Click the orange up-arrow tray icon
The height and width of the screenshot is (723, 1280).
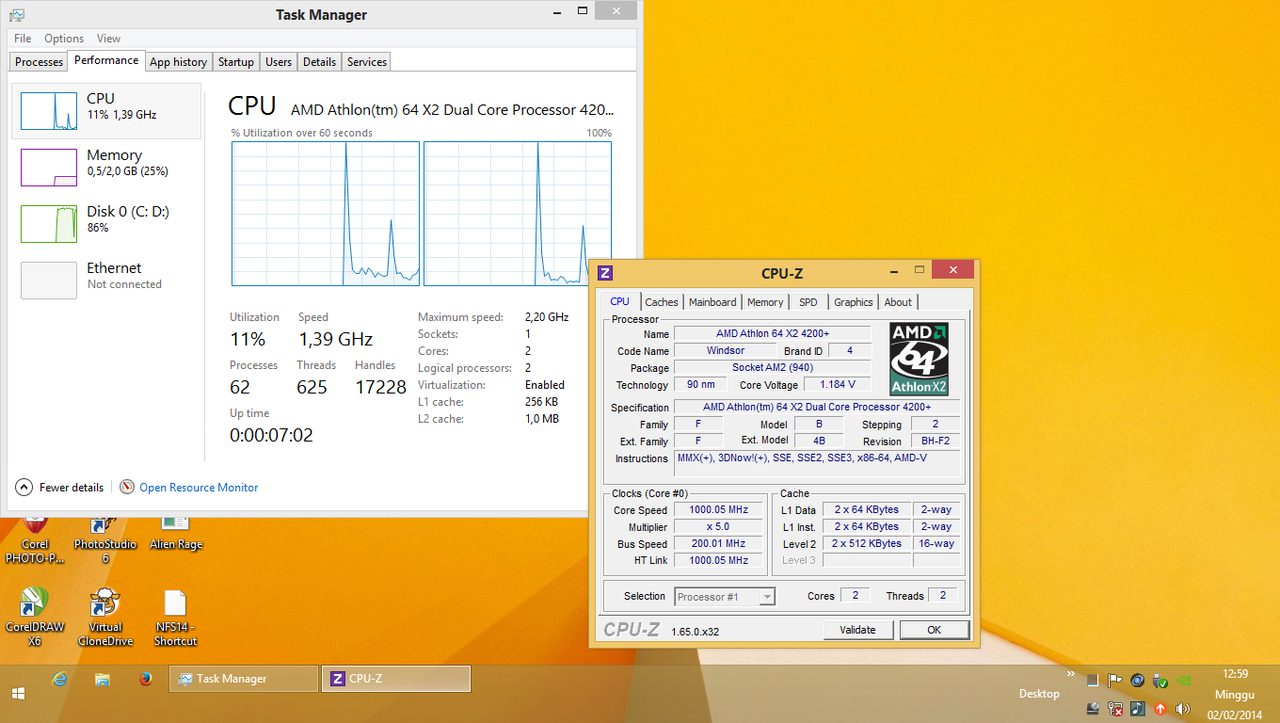[1160, 709]
